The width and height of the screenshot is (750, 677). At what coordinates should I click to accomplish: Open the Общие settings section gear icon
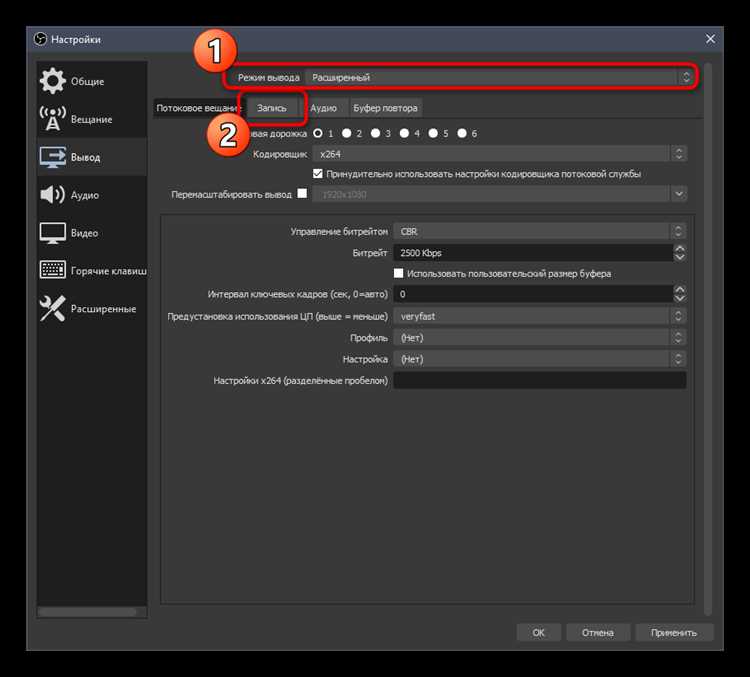[x=53, y=81]
